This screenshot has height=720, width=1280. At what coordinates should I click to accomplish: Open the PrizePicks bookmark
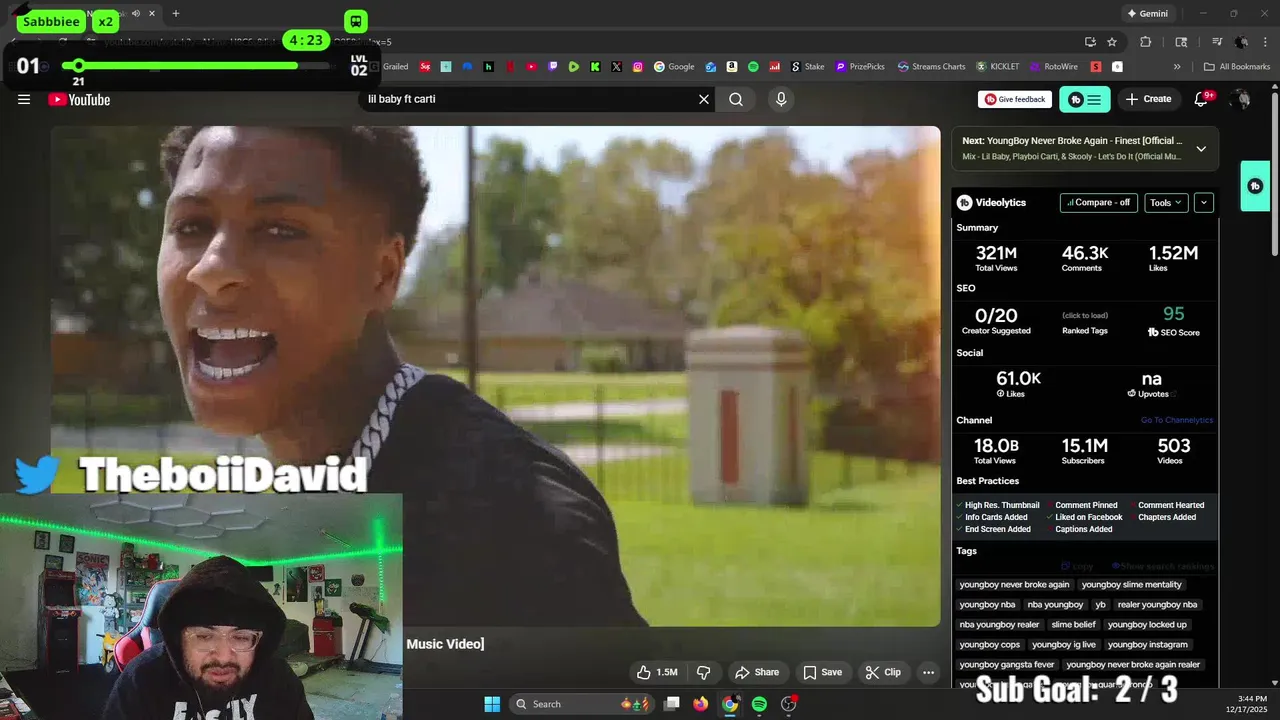click(x=860, y=67)
